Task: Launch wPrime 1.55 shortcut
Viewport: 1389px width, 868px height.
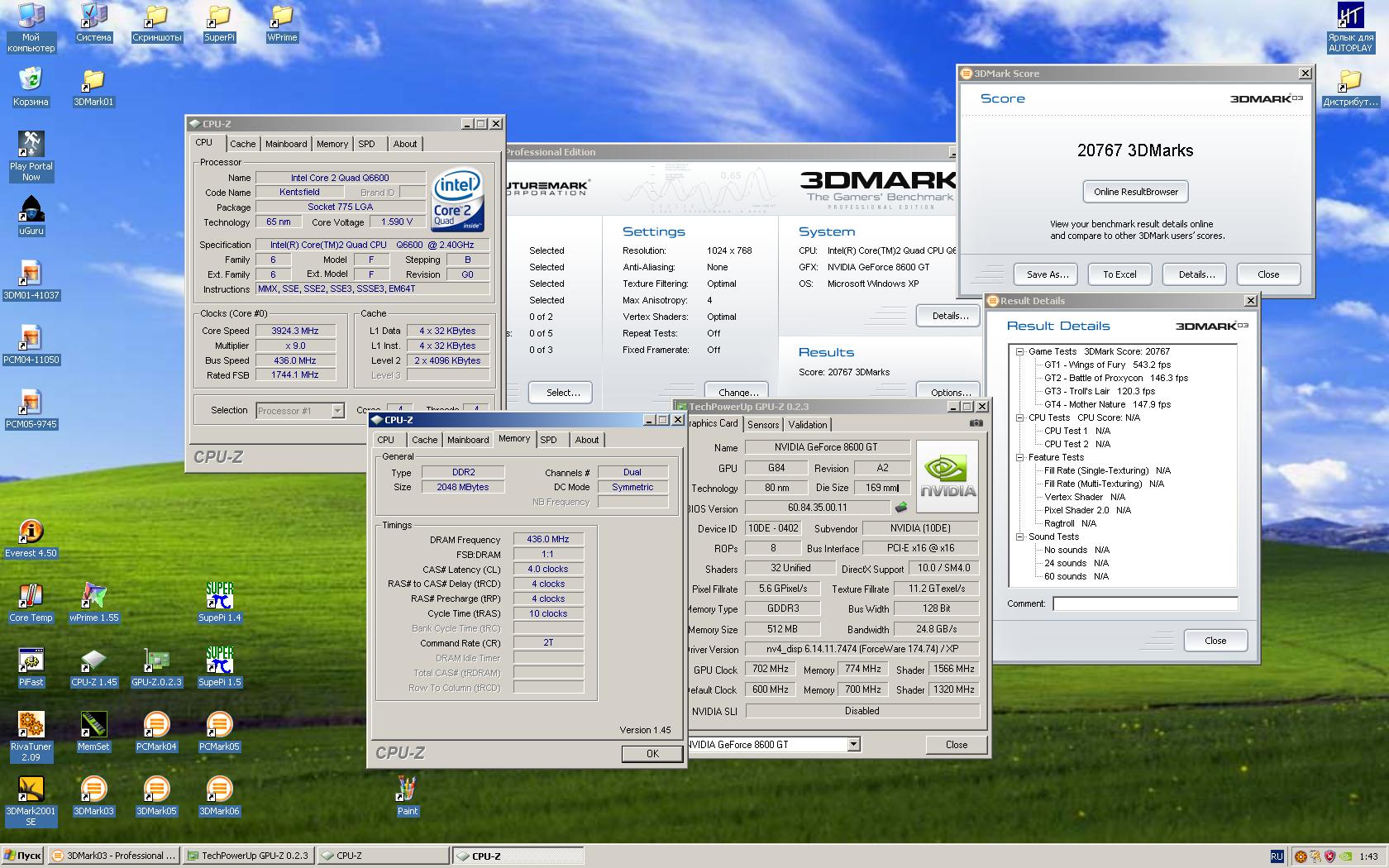Action: coord(93,603)
